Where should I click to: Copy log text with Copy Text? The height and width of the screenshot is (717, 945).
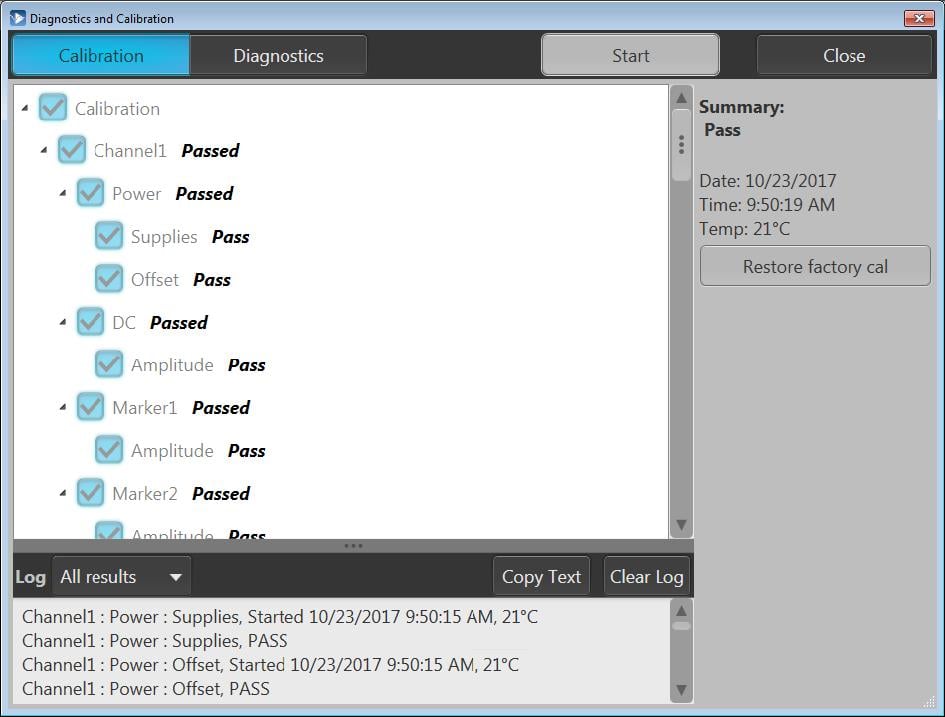pyautogui.click(x=541, y=576)
